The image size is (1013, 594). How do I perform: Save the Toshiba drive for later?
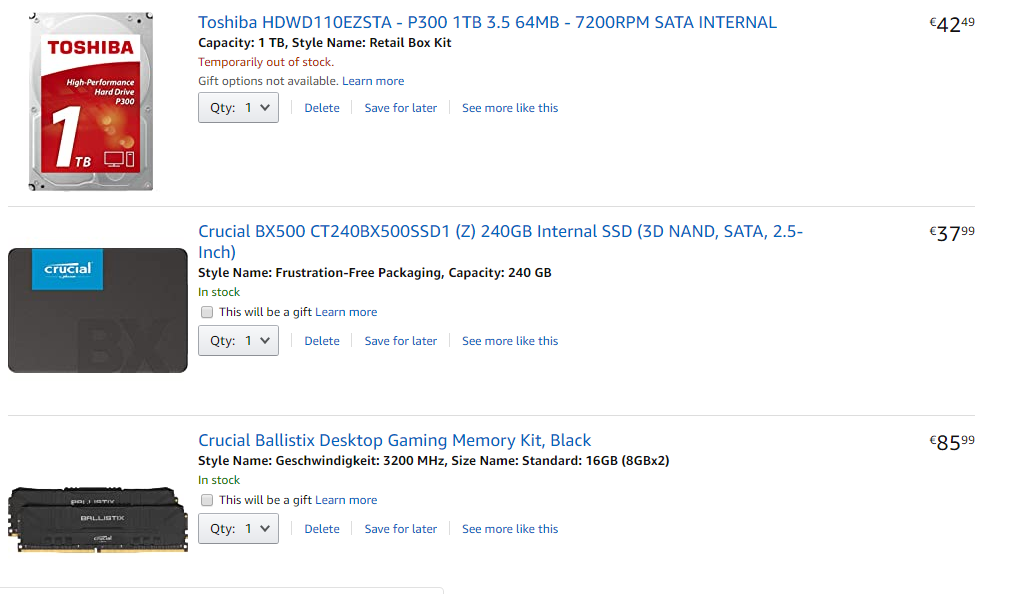point(401,108)
